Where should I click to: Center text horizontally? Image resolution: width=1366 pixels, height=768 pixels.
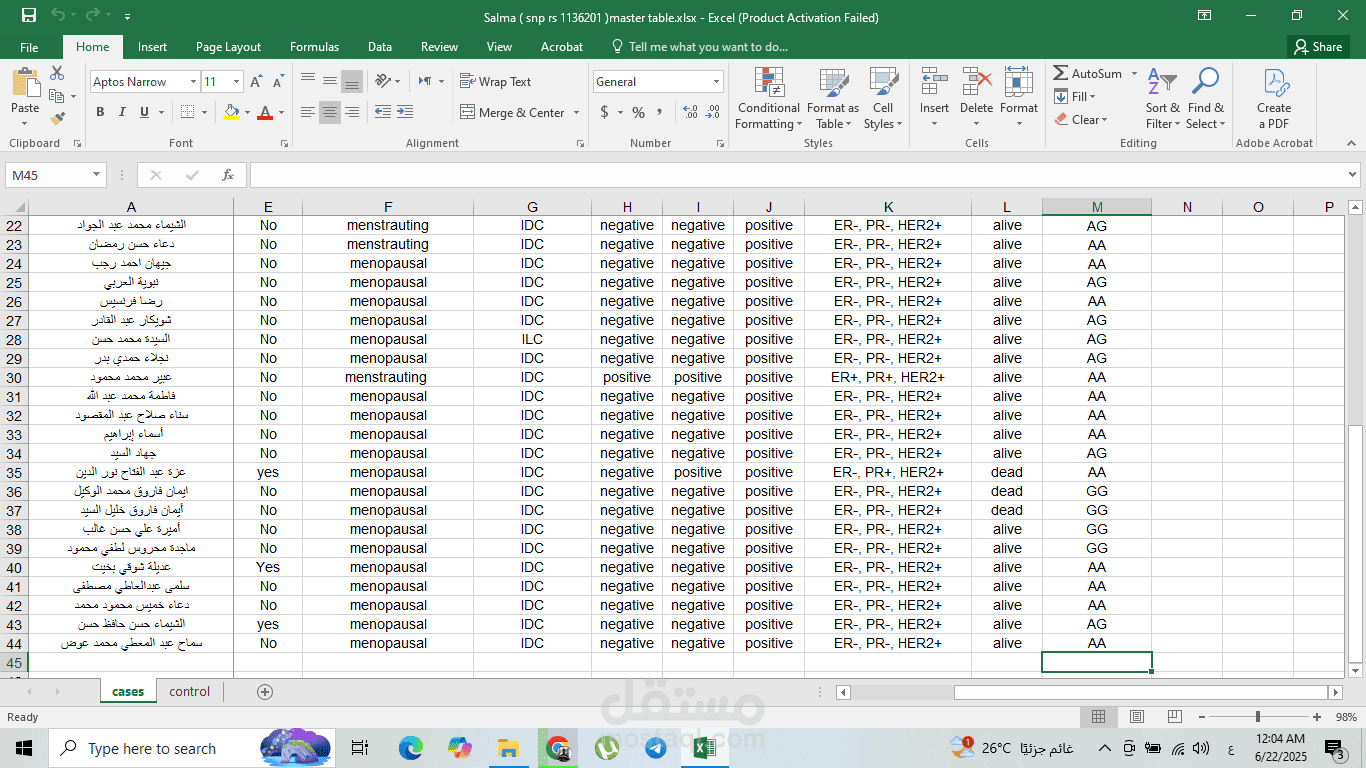click(x=330, y=113)
